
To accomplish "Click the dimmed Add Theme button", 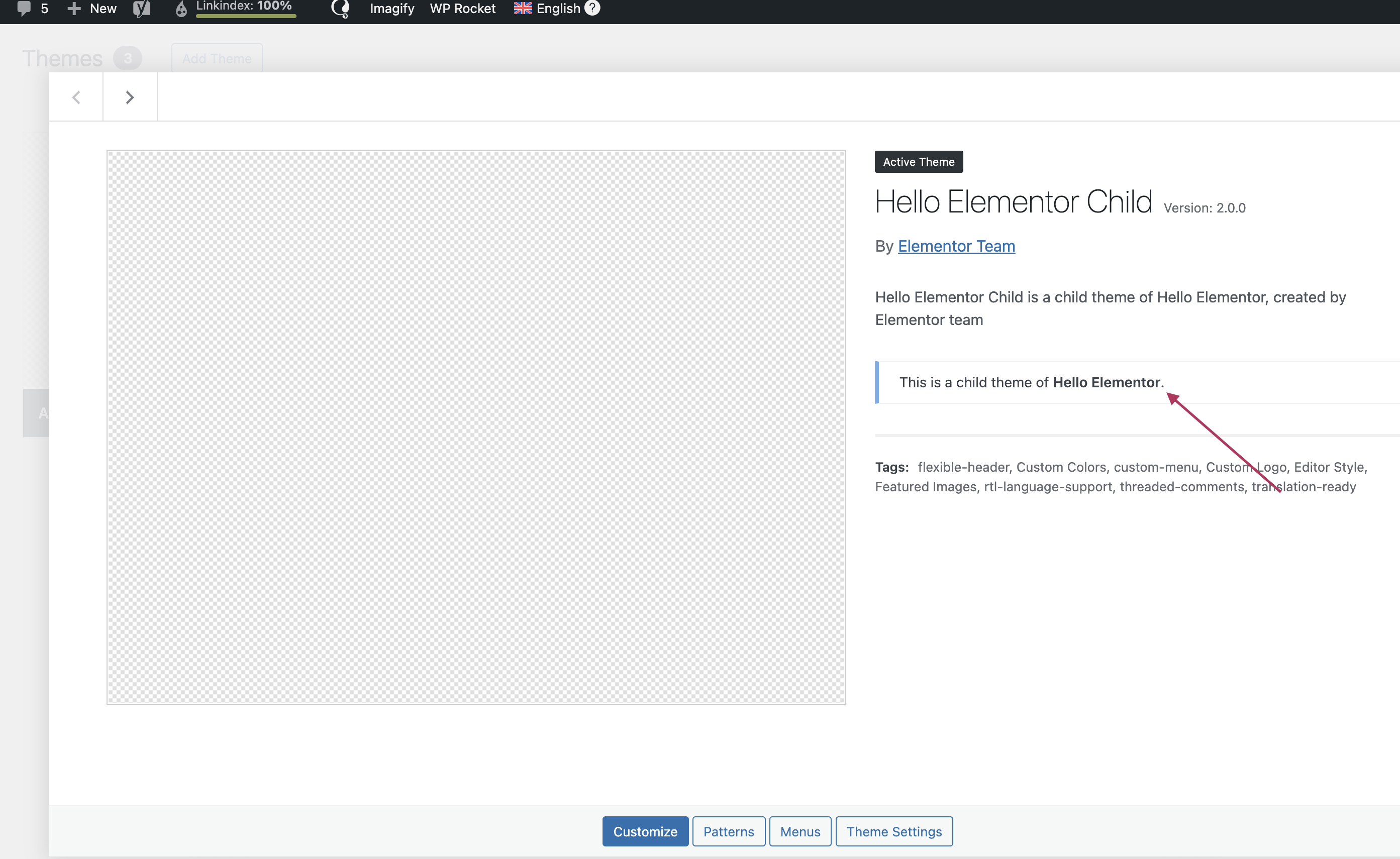I will click(x=217, y=58).
